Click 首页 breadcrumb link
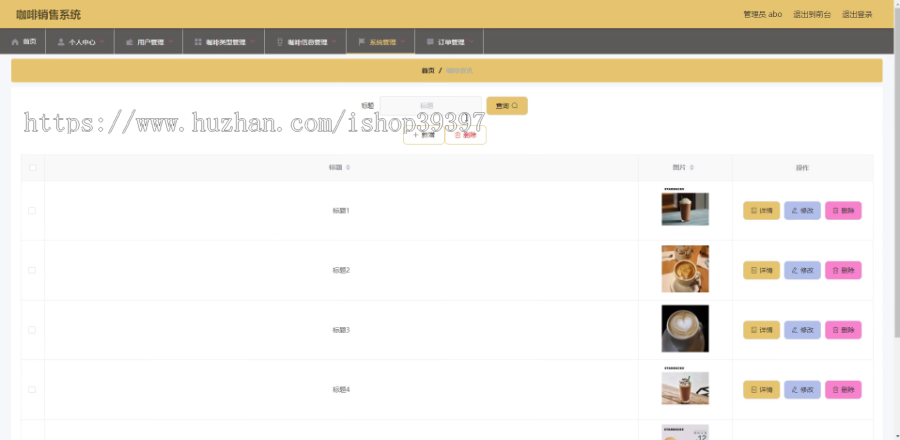The width and height of the screenshot is (900, 440). [428, 71]
